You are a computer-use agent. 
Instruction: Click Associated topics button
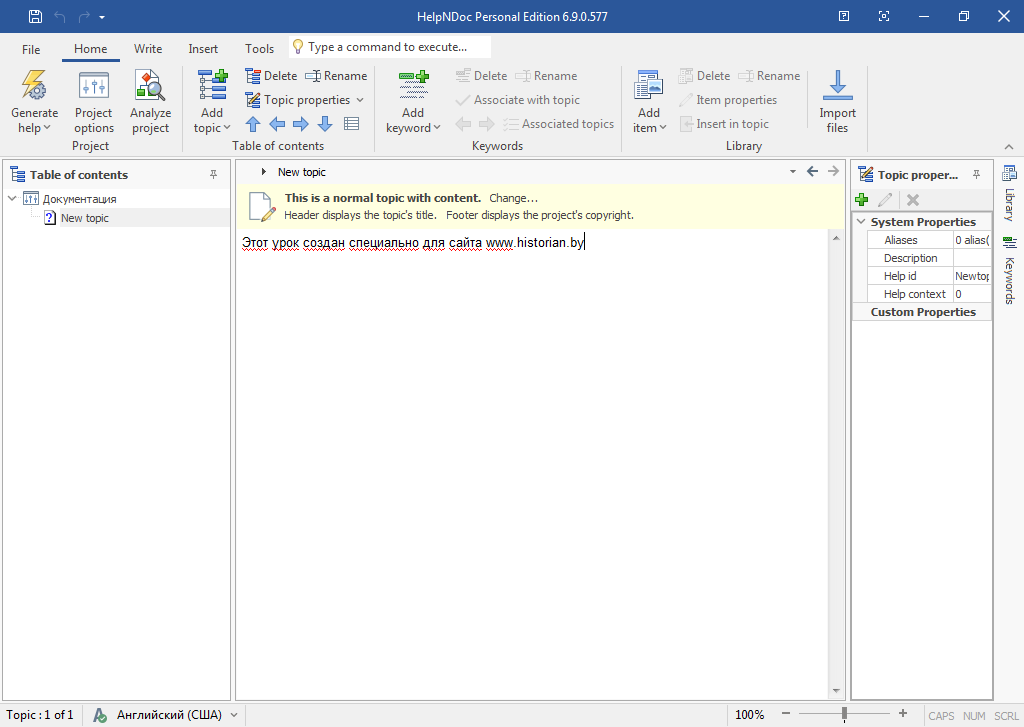[x=558, y=123]
